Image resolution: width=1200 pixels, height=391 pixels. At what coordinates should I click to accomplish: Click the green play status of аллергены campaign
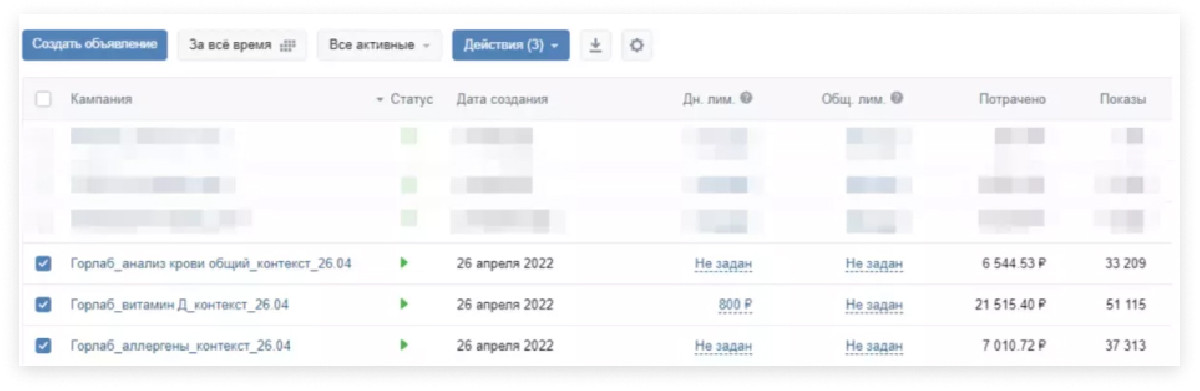(404, 345)
